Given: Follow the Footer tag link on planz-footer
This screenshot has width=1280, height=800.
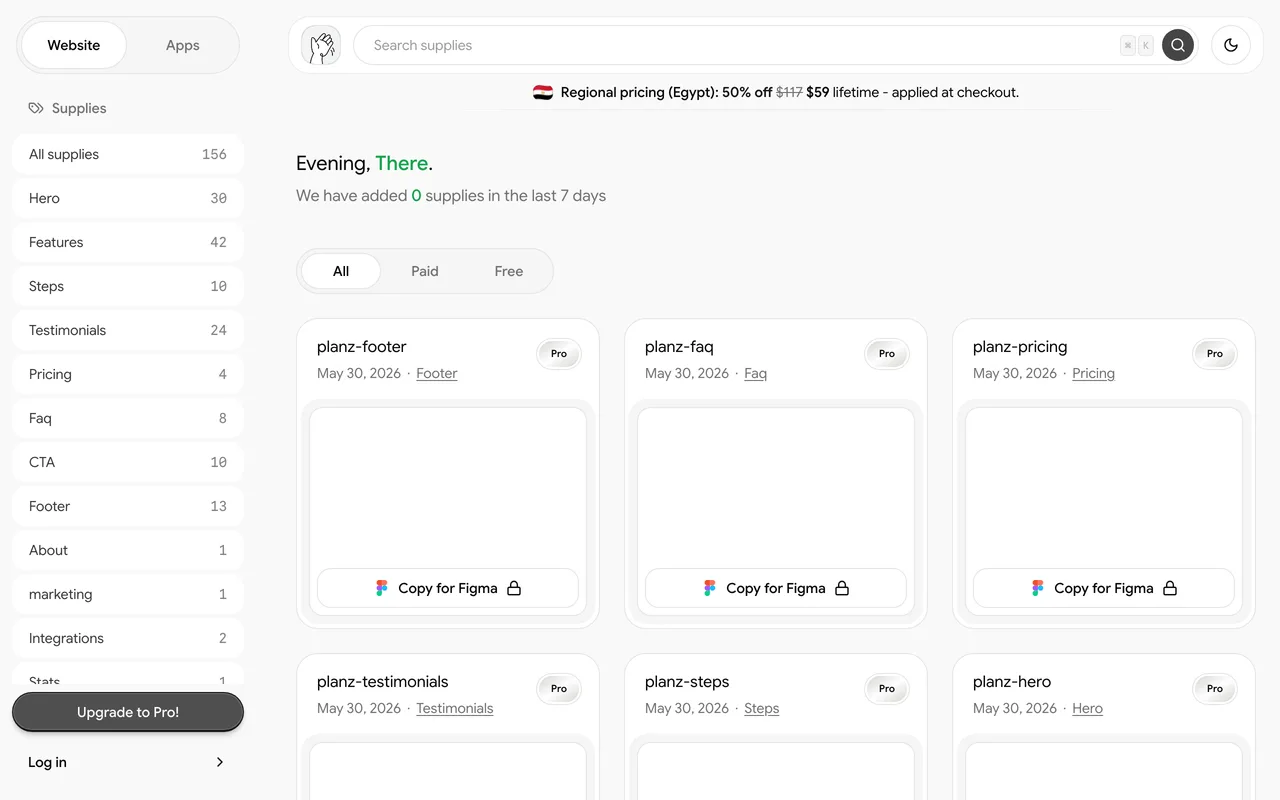Looking at the screenshot, I should coord(437,373).
